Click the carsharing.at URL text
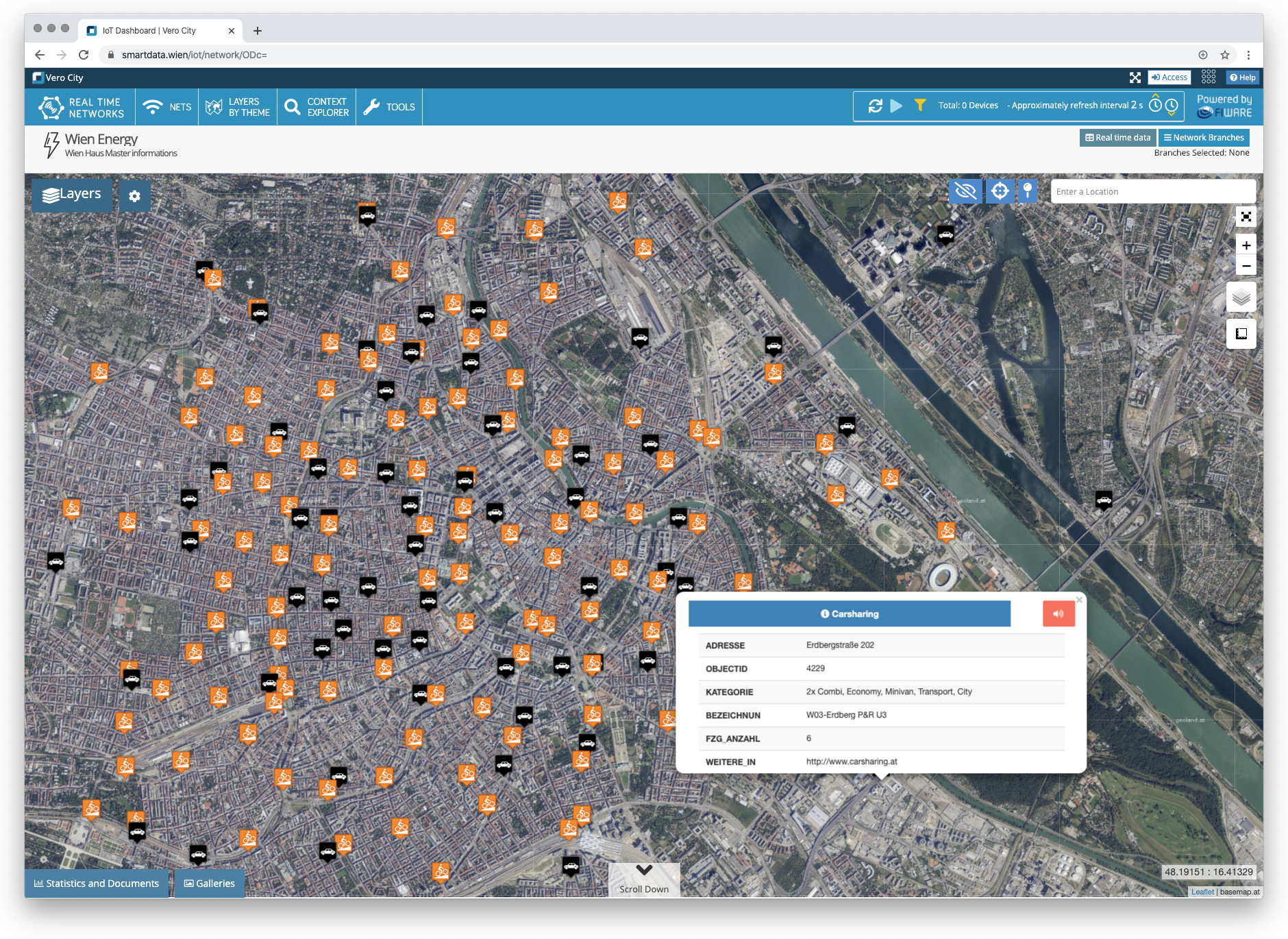The width and height of the screenshot is (1288, 939). point(852,761)
